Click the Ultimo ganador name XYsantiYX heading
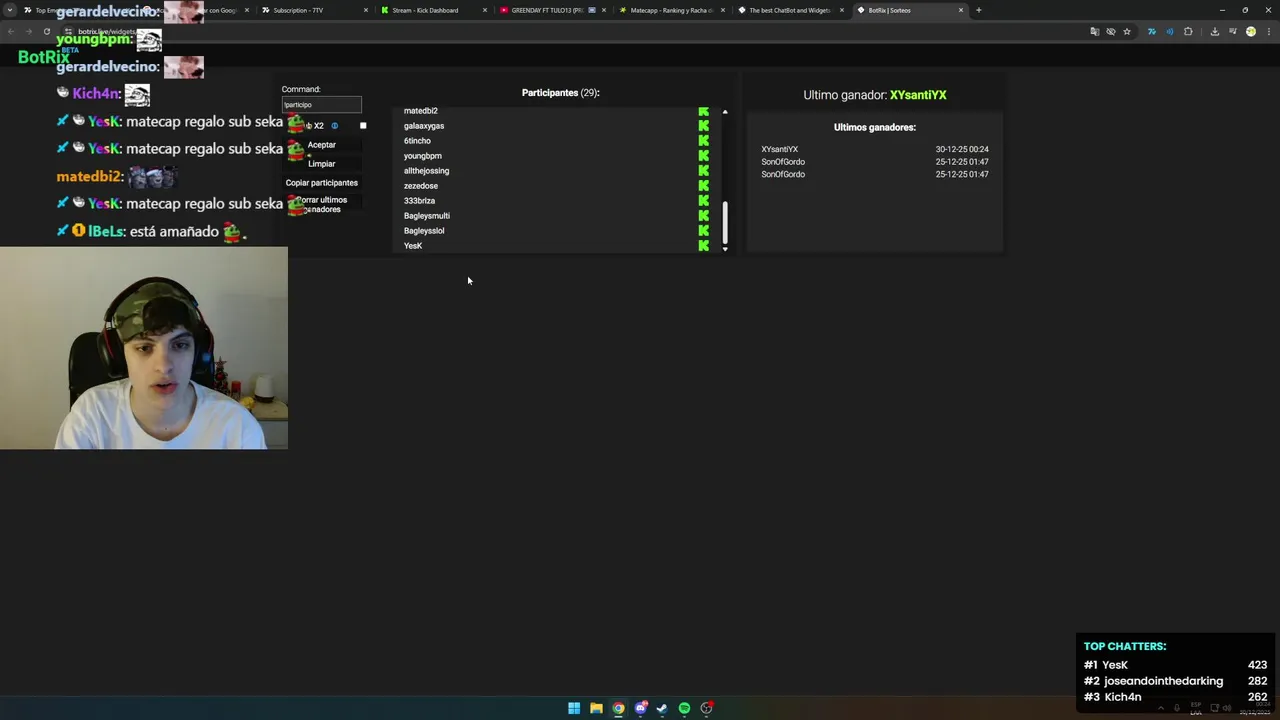 click(x=918, y=95)
